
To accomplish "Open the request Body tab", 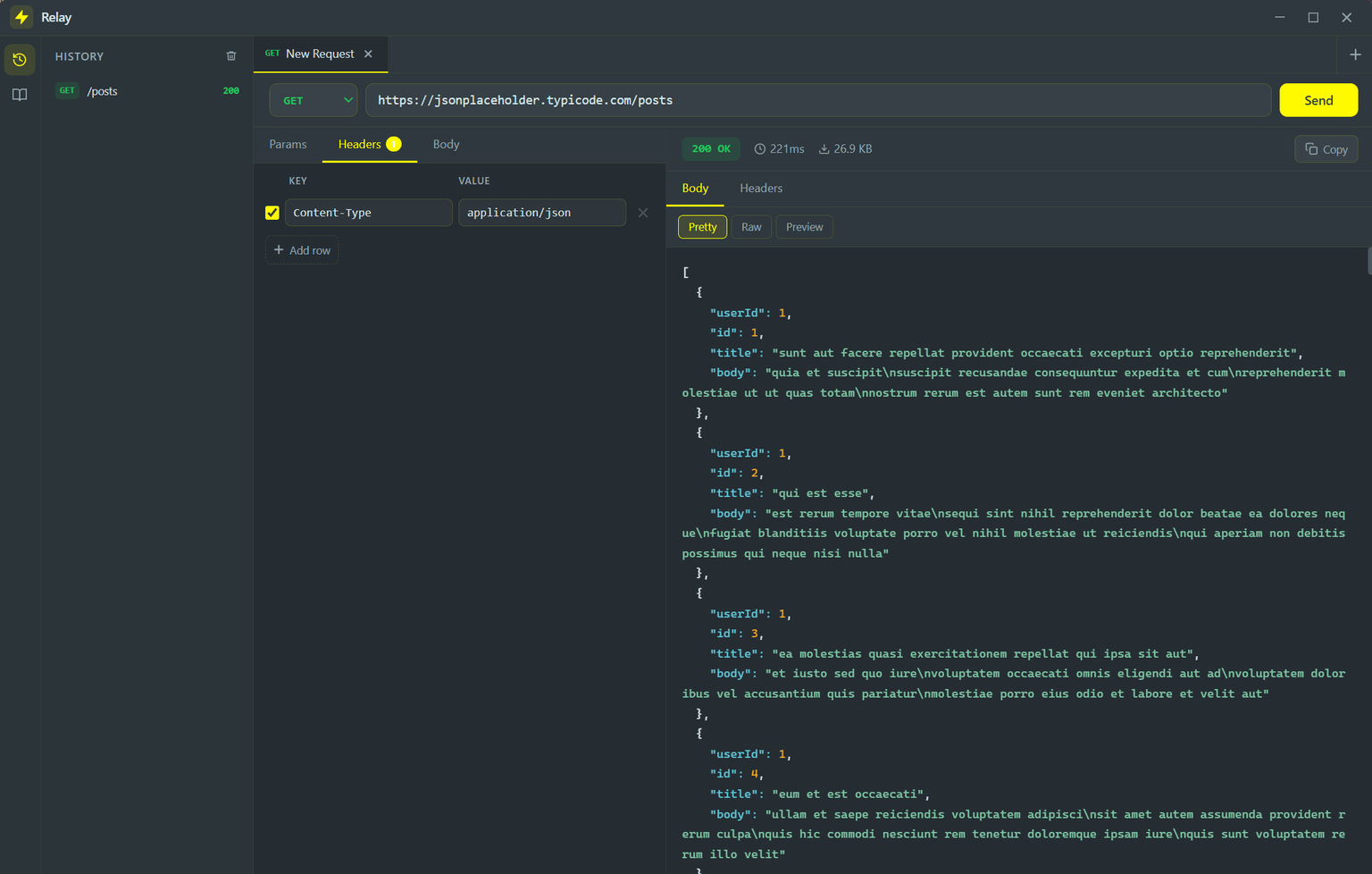I will pos(446,144).
